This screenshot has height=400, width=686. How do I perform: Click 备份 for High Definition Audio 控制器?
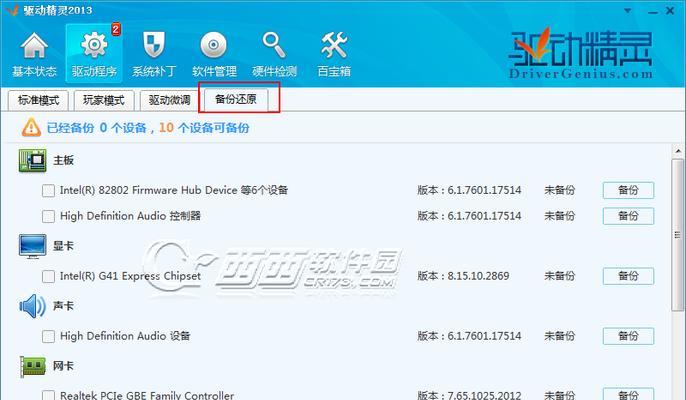click(628, 216)
